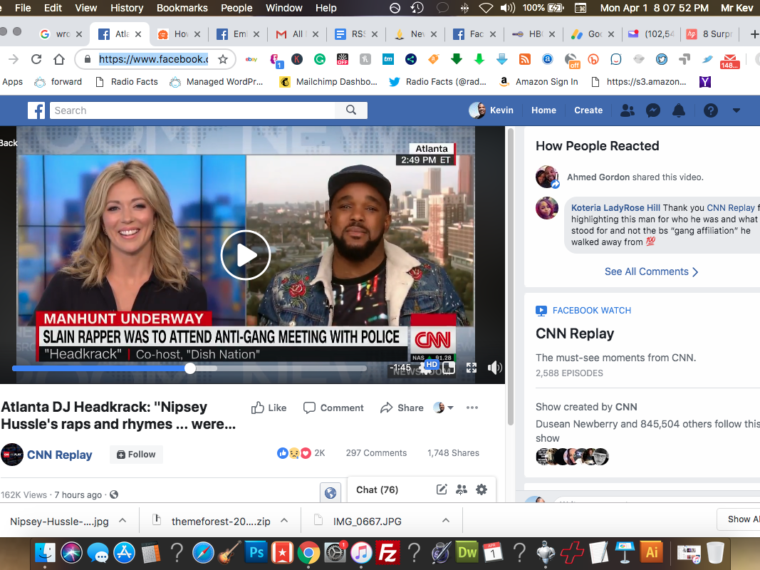Open Kevin's profile in Facebook header
This screenshot has width=760, height=570.
[x=491, y=111]
